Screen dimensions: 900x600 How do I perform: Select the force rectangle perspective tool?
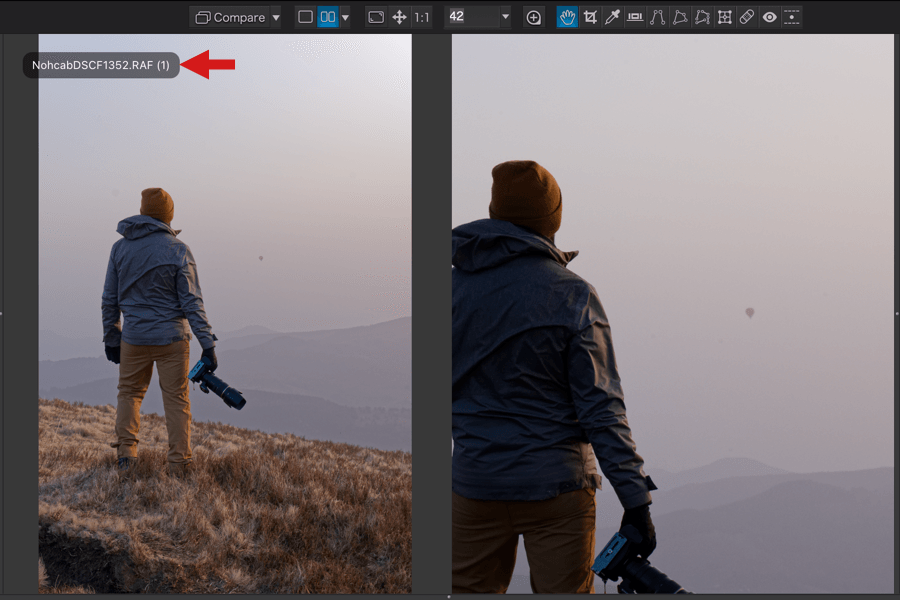coord(680,17)
